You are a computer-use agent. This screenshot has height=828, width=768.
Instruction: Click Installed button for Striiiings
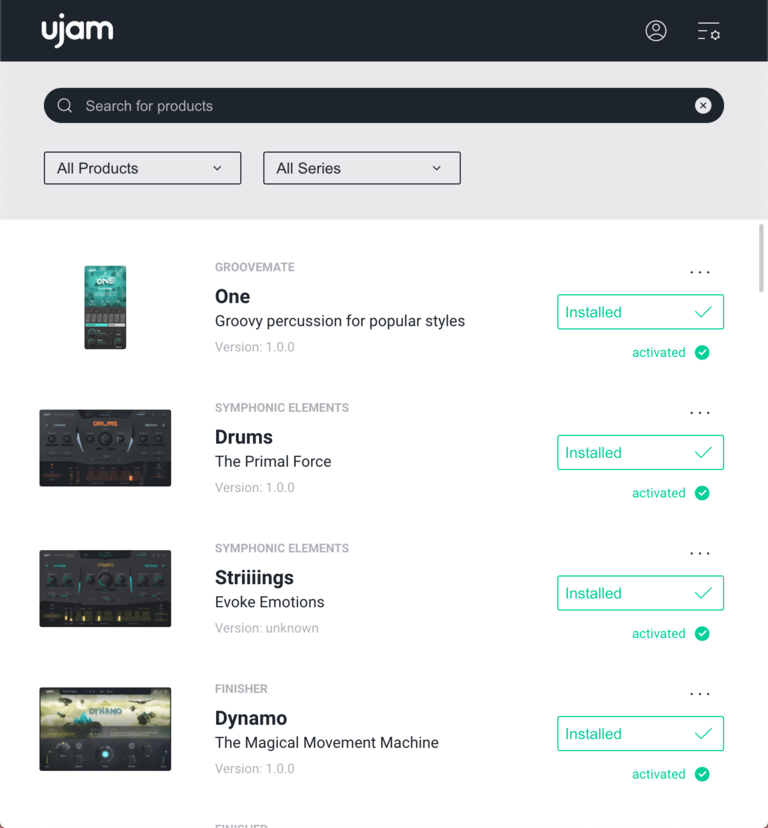640,593
